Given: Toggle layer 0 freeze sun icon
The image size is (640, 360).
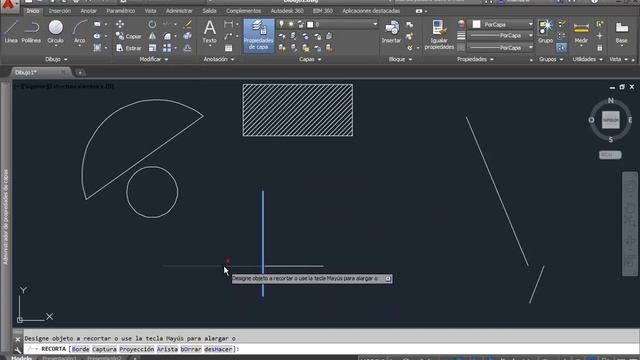Looking at the screenshot, I should (291, 24).
